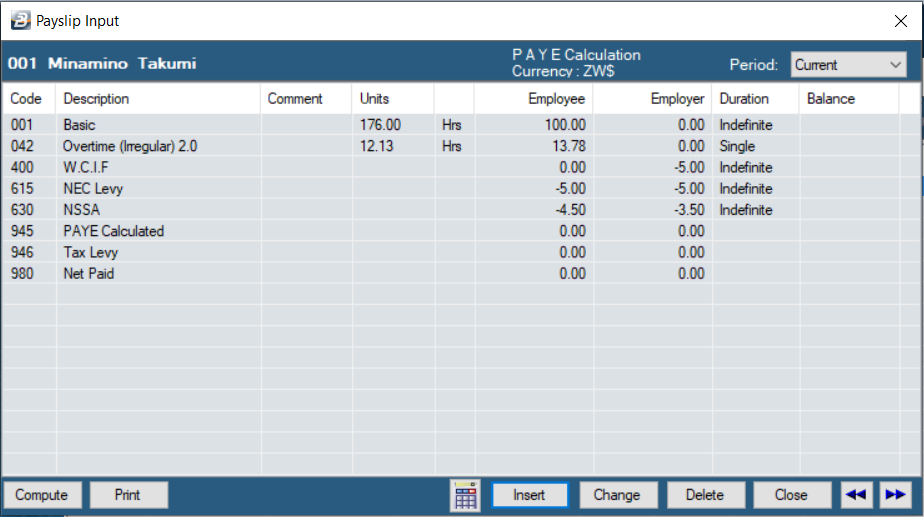Go to next employee with double-right arrows
Viewport: 924px width, 517px height.
pyautogui.click(x=895, y=495)
